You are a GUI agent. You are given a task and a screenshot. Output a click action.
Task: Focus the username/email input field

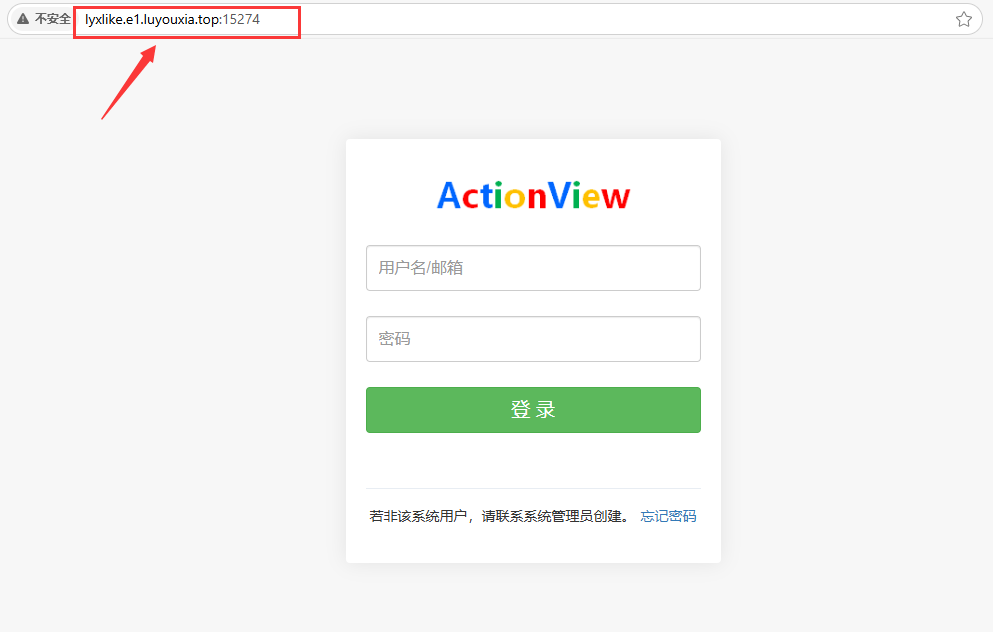(533, 268)
